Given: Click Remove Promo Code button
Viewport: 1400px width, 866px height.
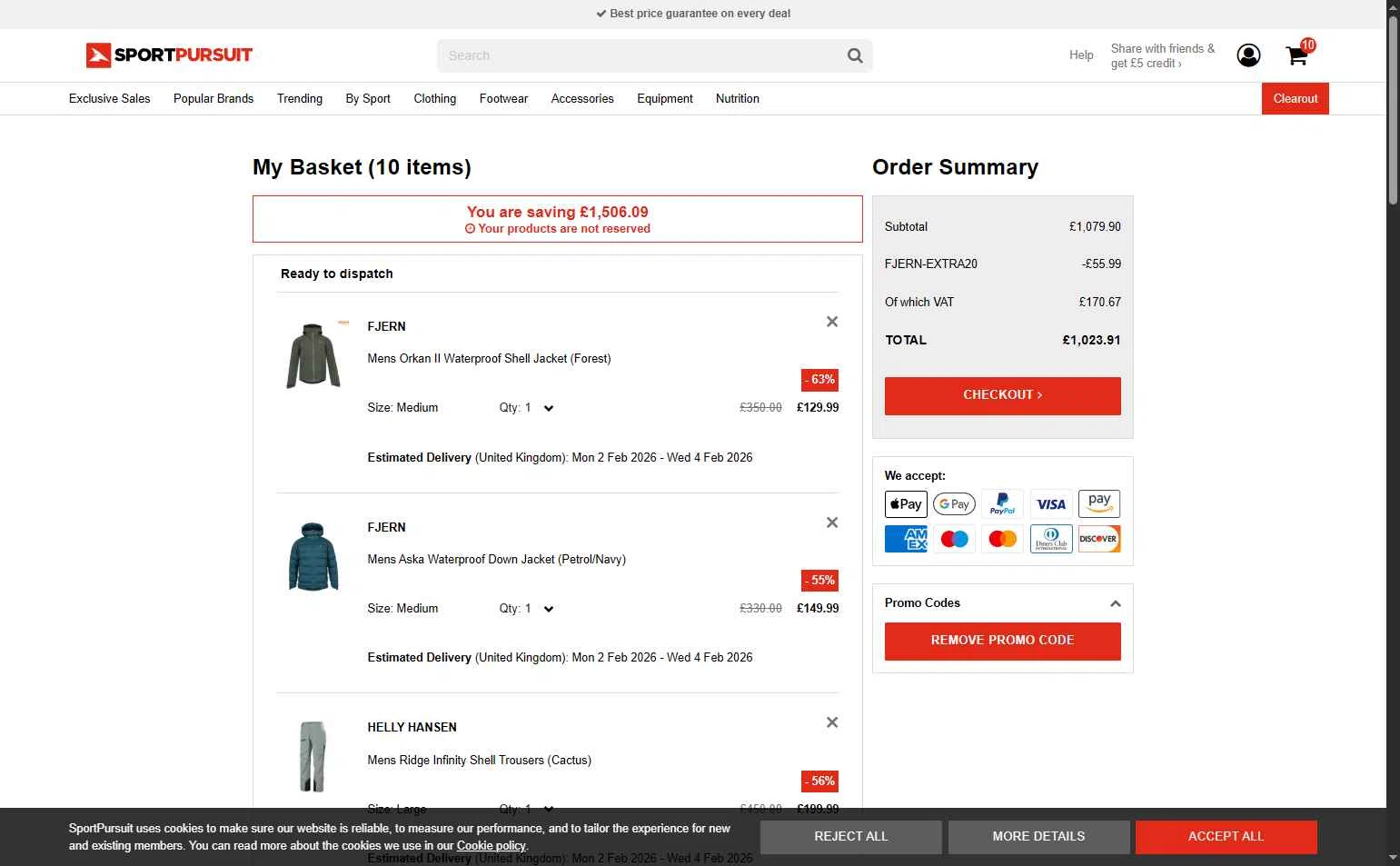Looking at the screenshot, I should coord(1002,641).
